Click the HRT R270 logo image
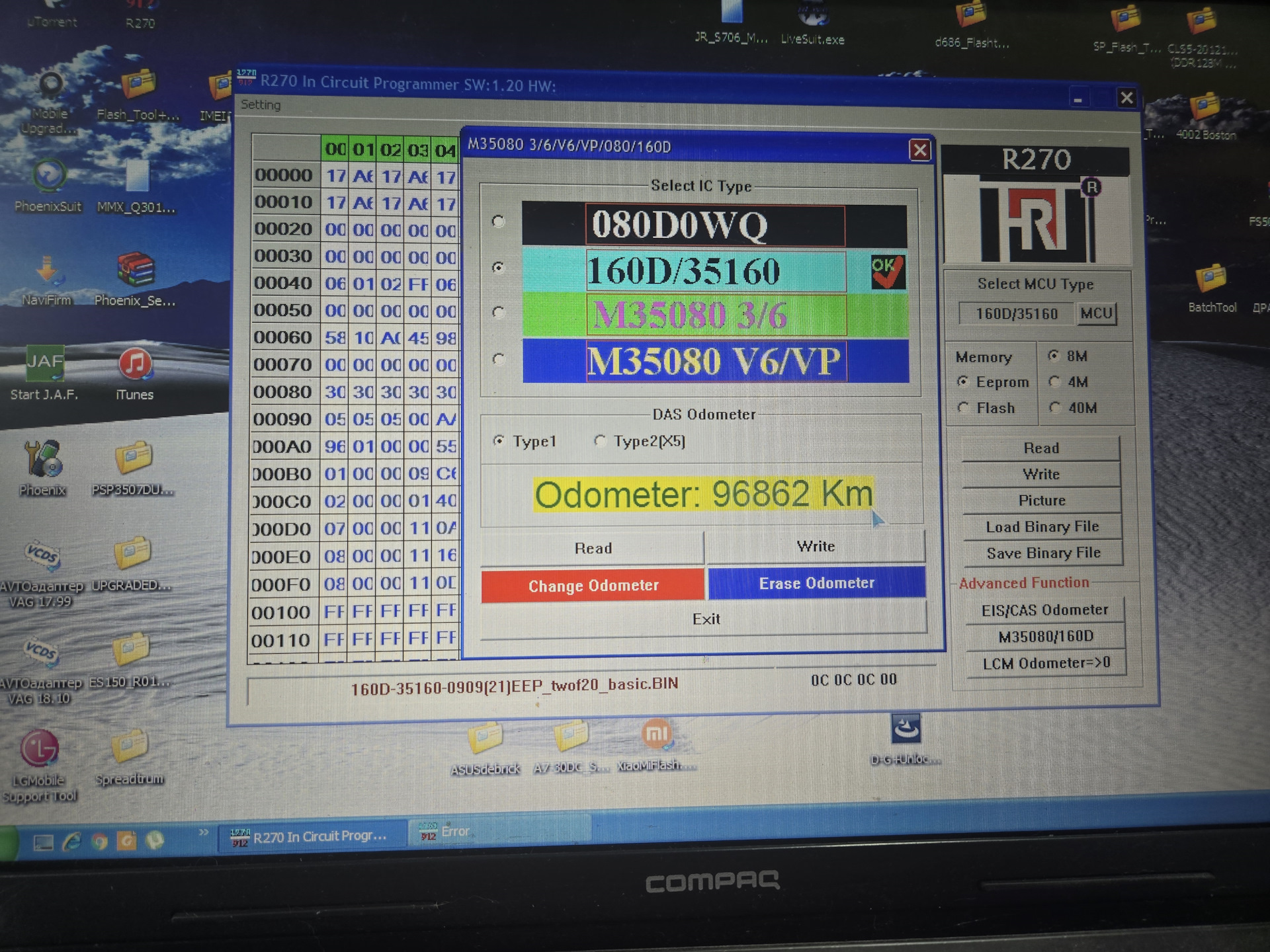This screenshot has width=1270, height=952. click(x=1035, y=219)
